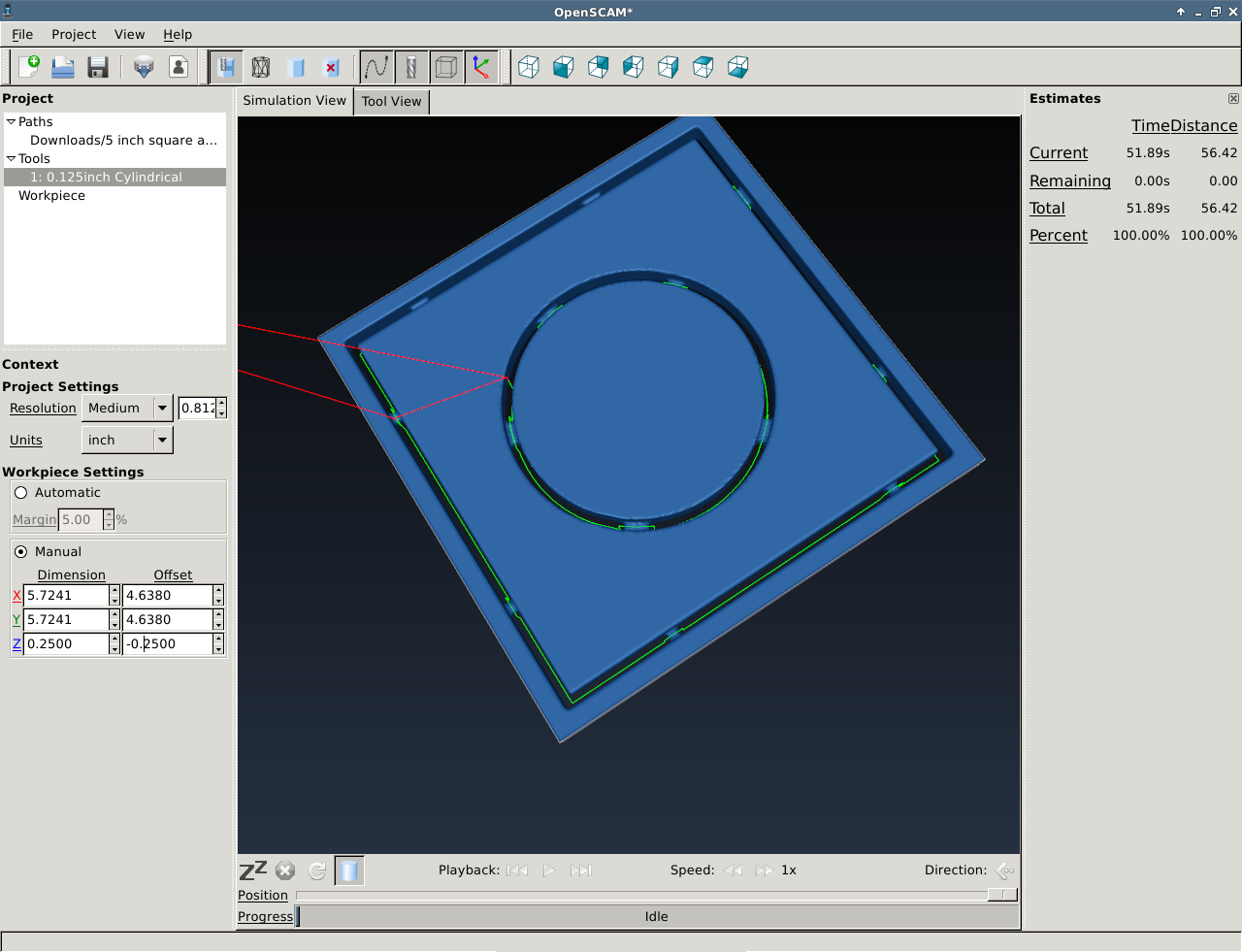Viewport: 1242px width, 952px height.
Task: Toggle workpiece bounds wireframe cube icon
Action: coord(446,67)
